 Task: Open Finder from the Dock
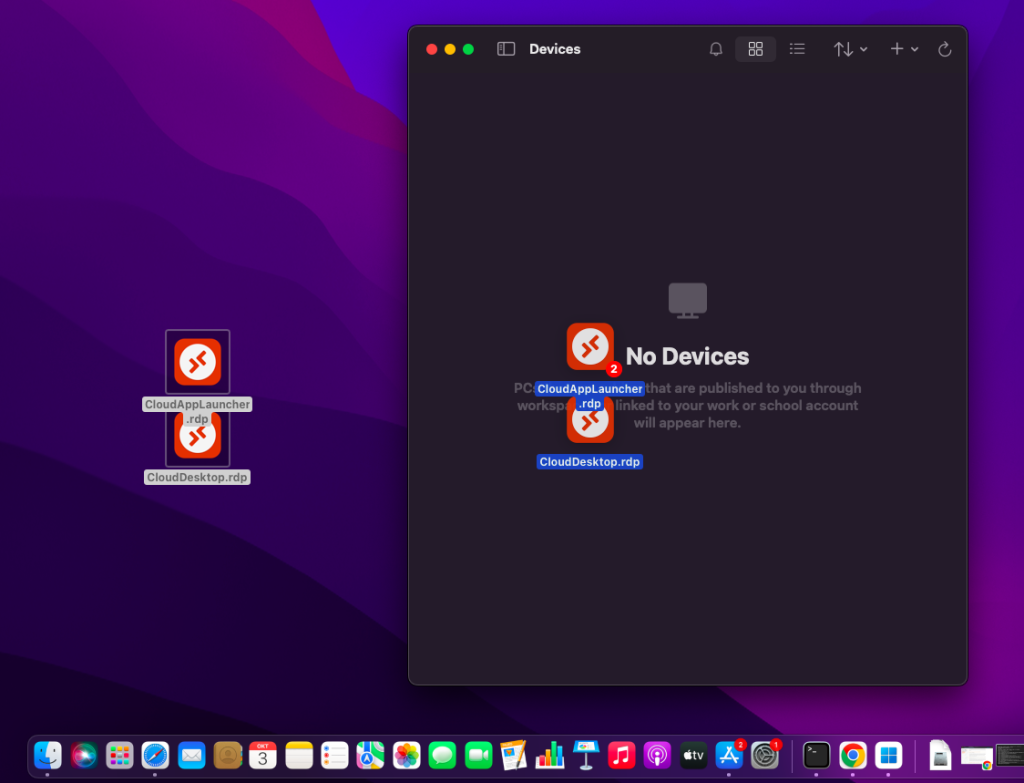pos(48,756)
